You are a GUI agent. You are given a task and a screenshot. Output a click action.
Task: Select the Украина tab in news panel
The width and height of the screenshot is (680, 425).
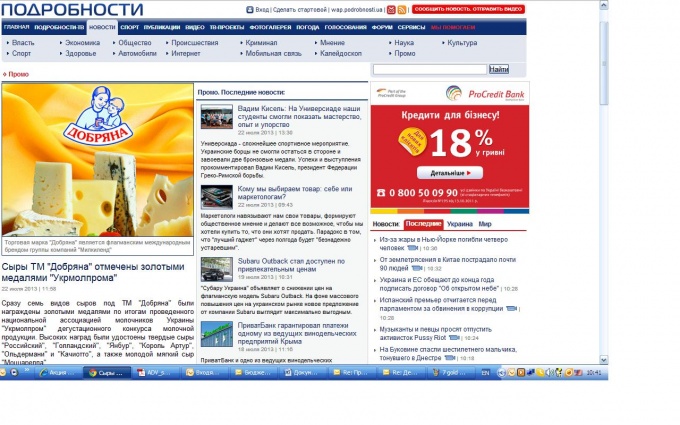click(x=460, y=224)
